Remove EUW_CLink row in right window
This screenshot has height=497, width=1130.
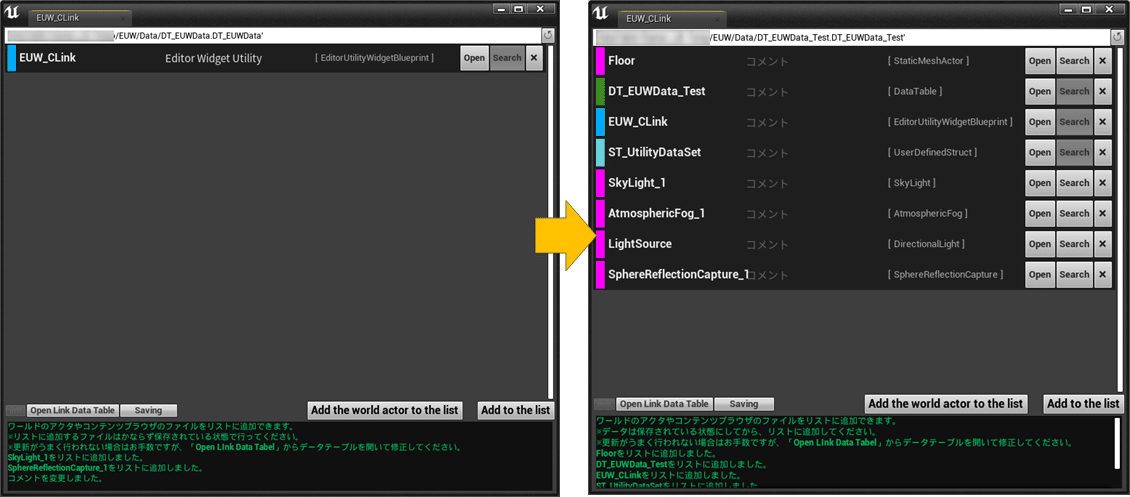point(1103,122)
